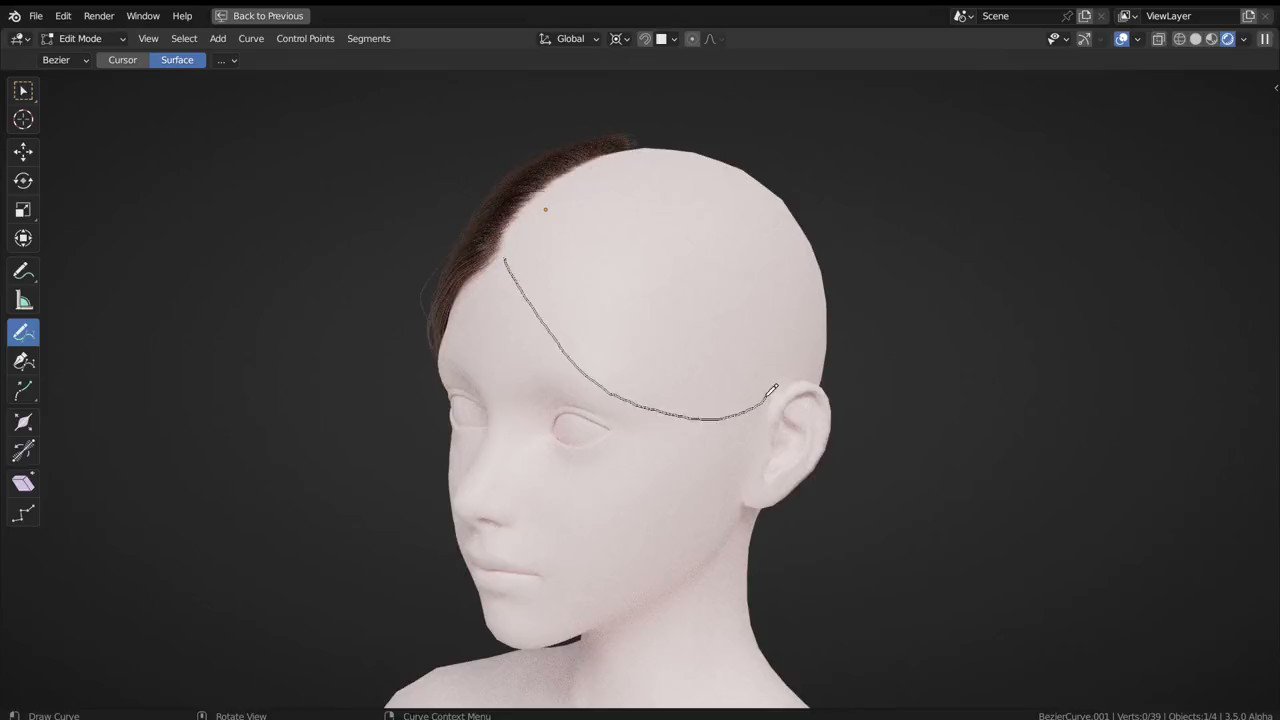Select the Move tool
The width and height of the screenshot is (1280, 720).
(23, 151)
